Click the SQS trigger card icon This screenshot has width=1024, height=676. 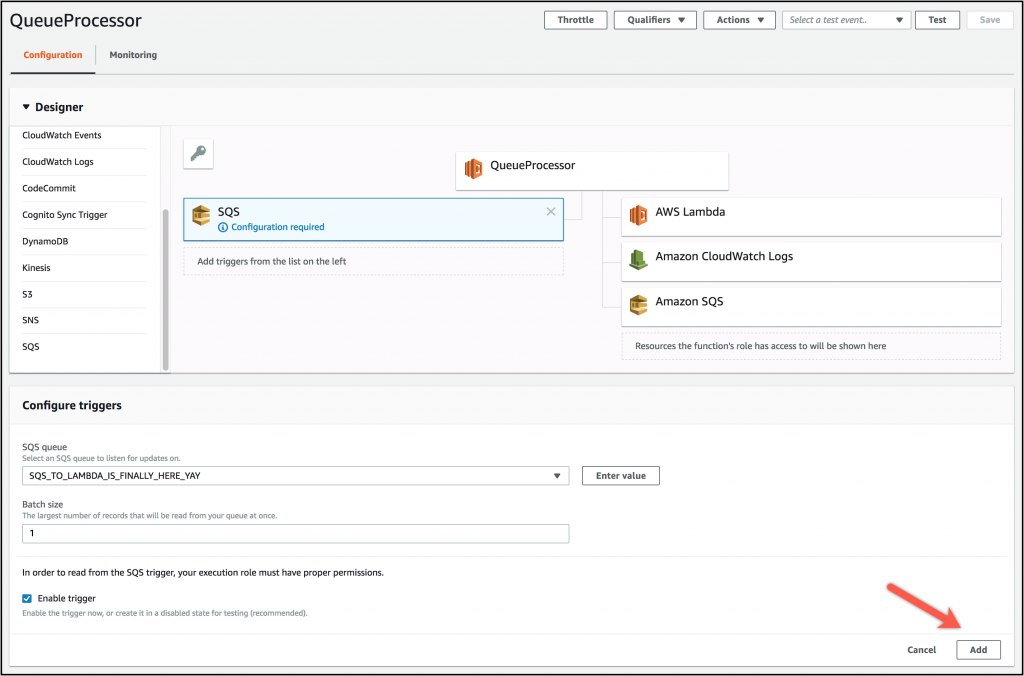[201, 215]
